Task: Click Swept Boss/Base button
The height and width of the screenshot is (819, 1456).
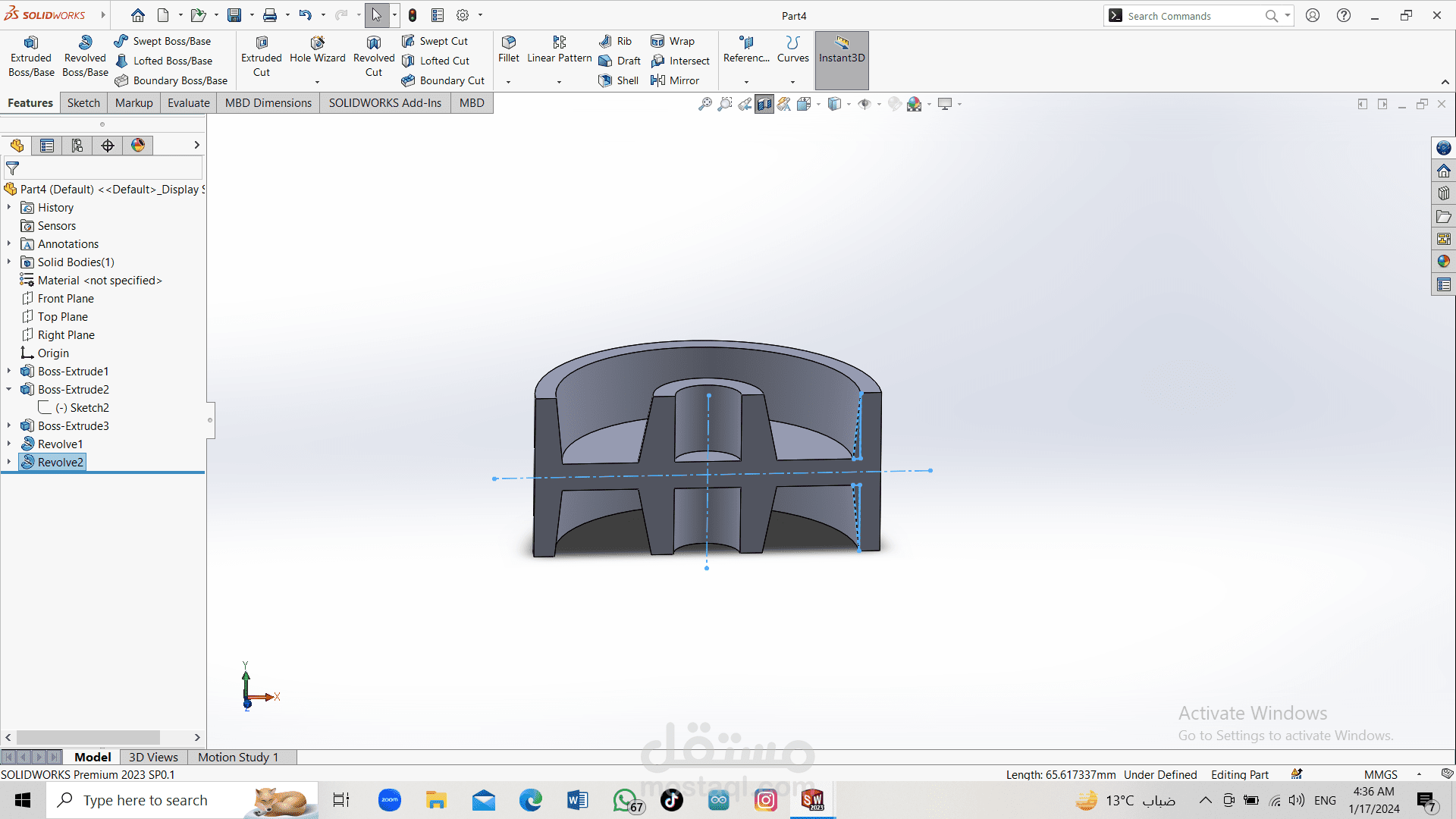Action: pos(163,41)
